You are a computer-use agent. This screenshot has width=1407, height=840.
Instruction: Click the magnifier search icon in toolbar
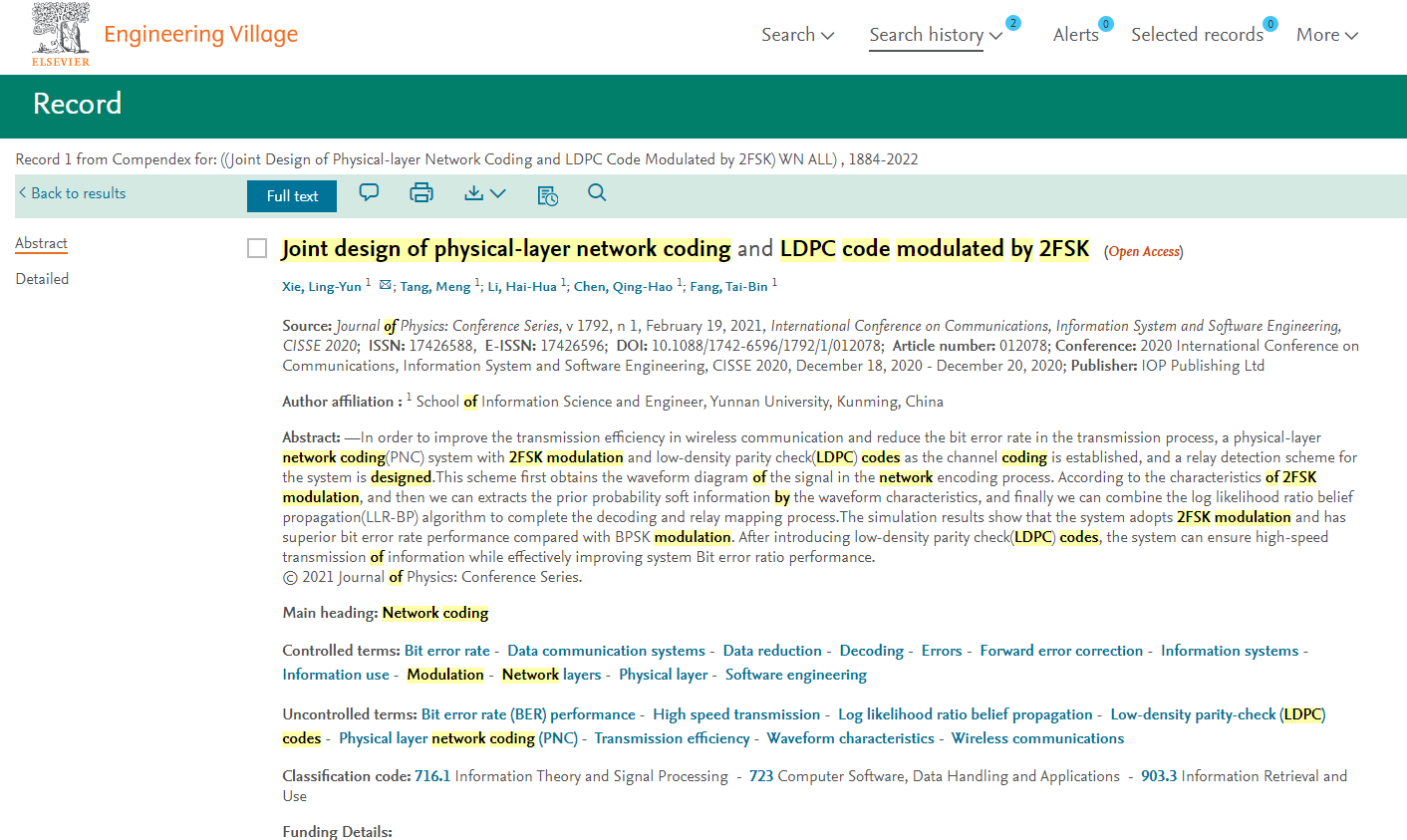tap(597, 193)
